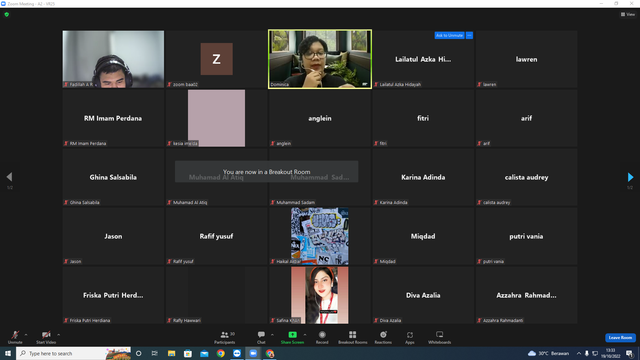Open the Windows Start menu
This screenshot has width=640, height=360.
(8, 353)
